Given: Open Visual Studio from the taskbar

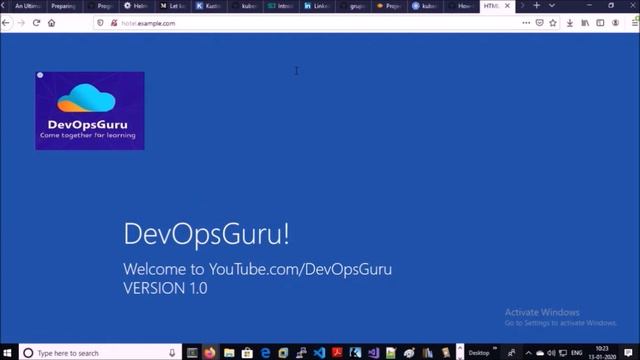Looking at the screenshot, I should point(373,353).
